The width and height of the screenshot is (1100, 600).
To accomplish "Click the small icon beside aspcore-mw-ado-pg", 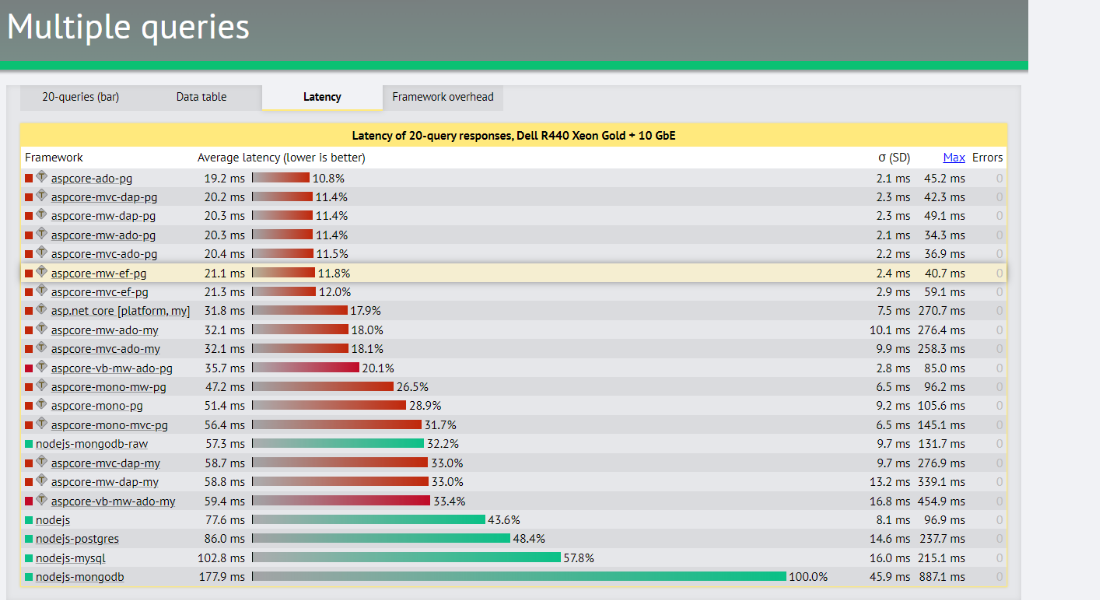I will click(42, 234).
